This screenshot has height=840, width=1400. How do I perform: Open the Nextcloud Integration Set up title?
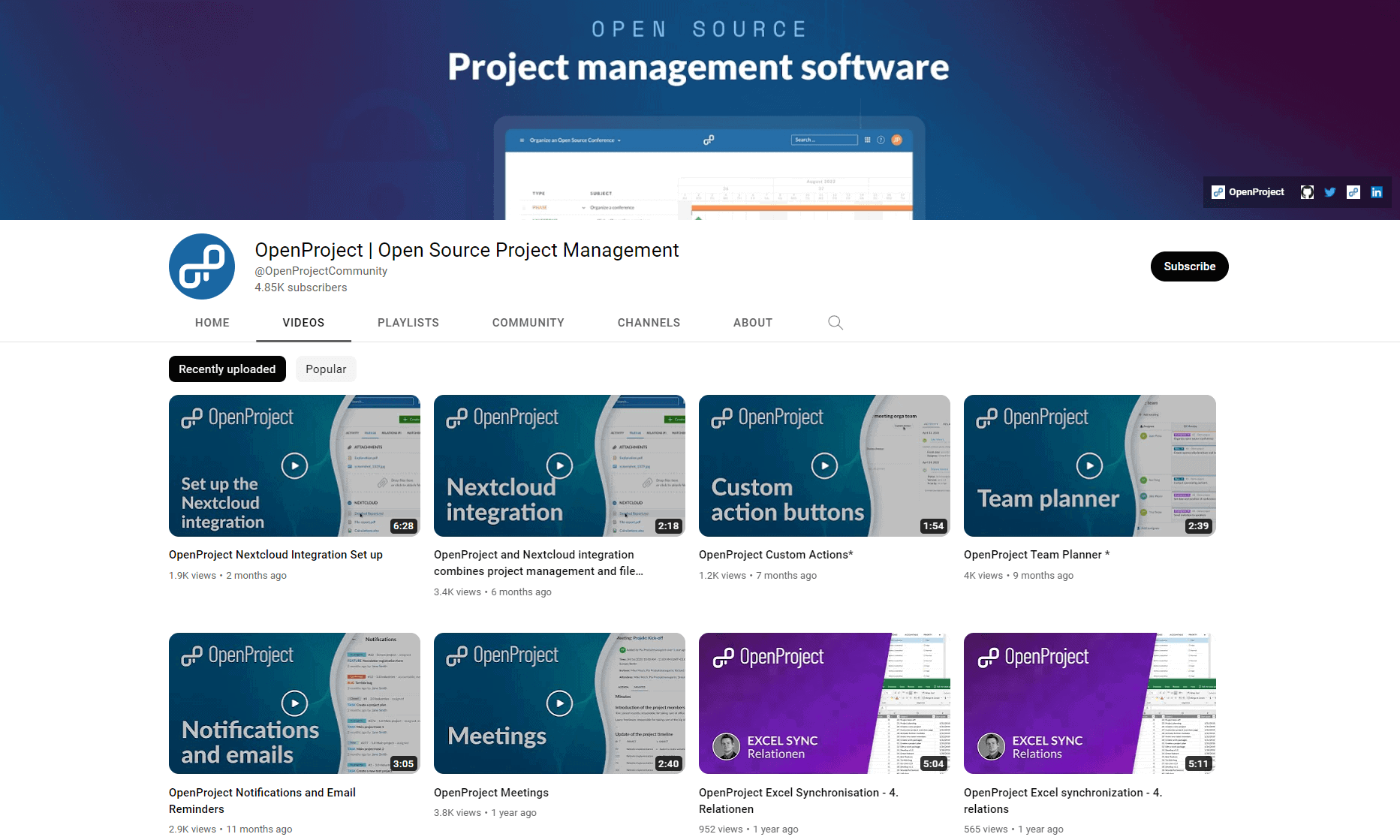click(x=275, y=555)
